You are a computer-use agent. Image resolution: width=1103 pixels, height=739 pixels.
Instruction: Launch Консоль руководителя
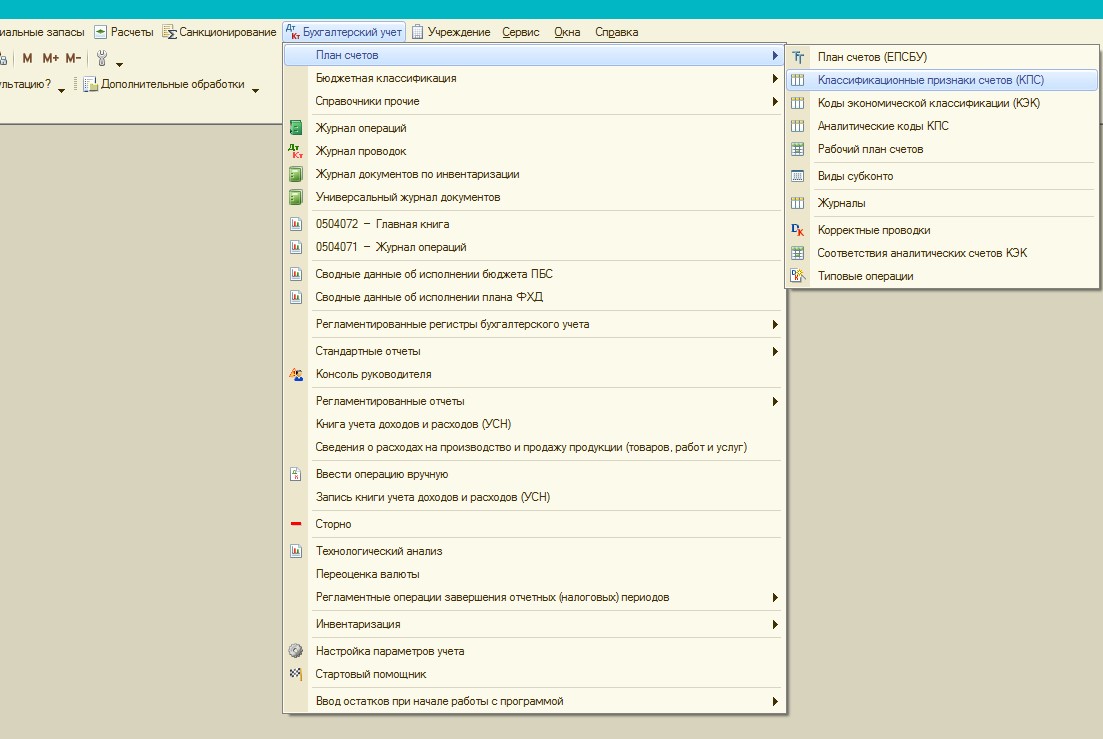[x=373, y=374]
